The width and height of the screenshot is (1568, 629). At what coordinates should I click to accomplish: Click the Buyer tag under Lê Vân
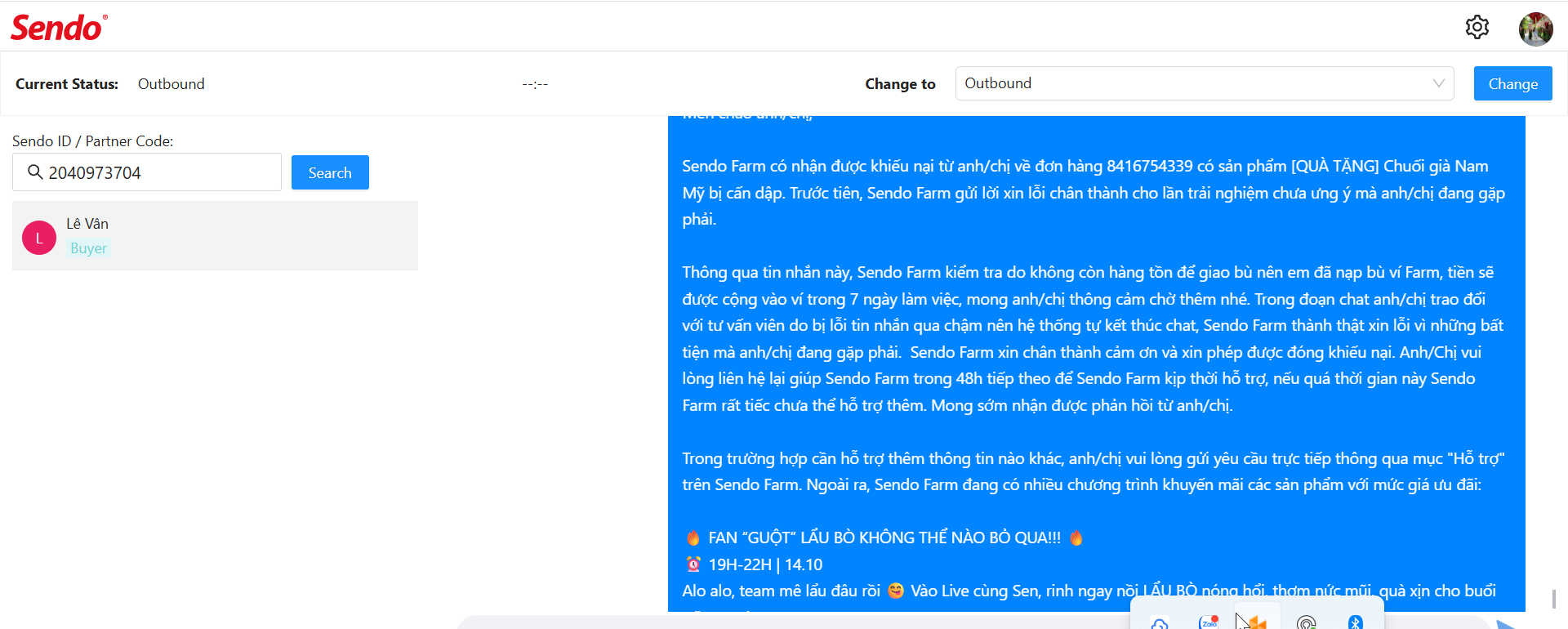tap(88, 248)
